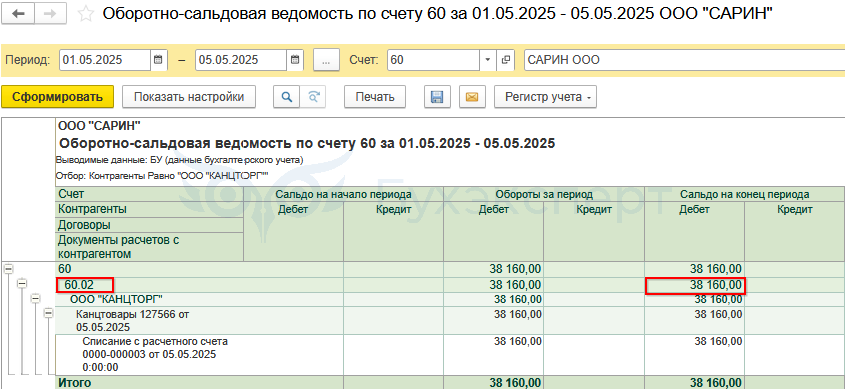Screen dimensions: 845x389
Task: Send report by email envelope icon
Action: pyautogui.click(x=472, y=97)
